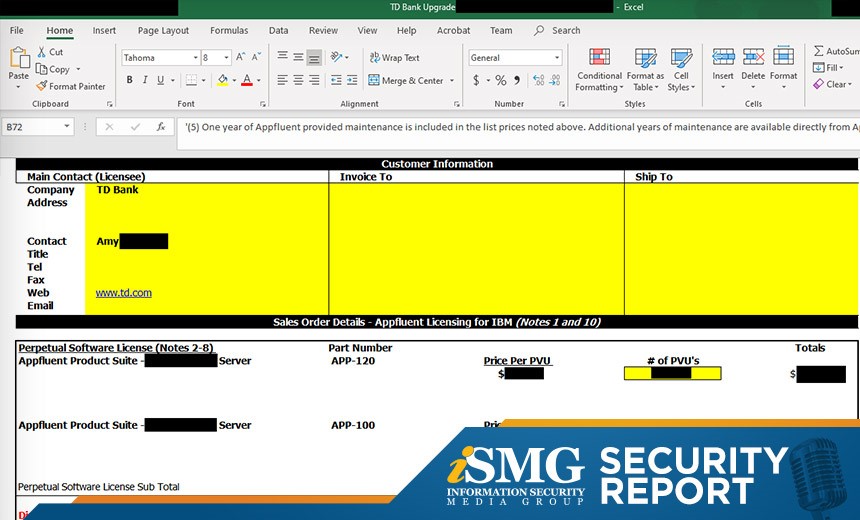Screen dimensions: 860x520
Task: Apply Comma Style number format
Action: point(517,81)
